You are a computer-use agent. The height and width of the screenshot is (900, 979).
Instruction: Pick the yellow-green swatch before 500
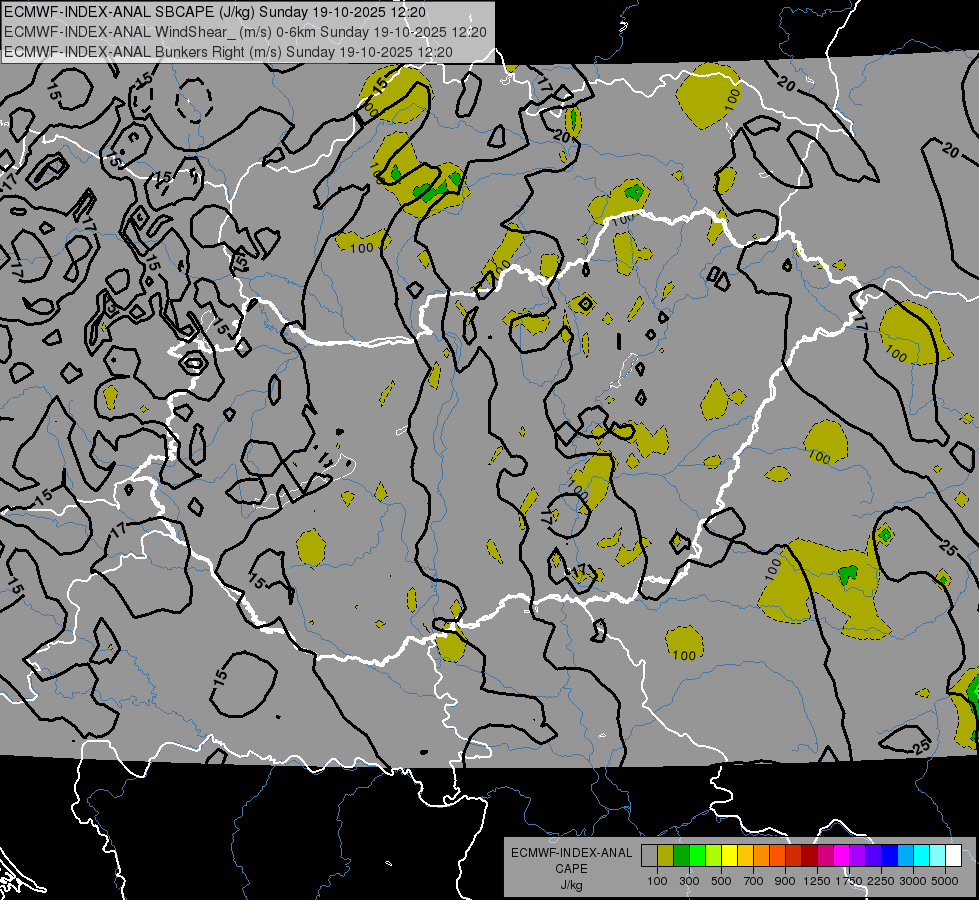714,856
